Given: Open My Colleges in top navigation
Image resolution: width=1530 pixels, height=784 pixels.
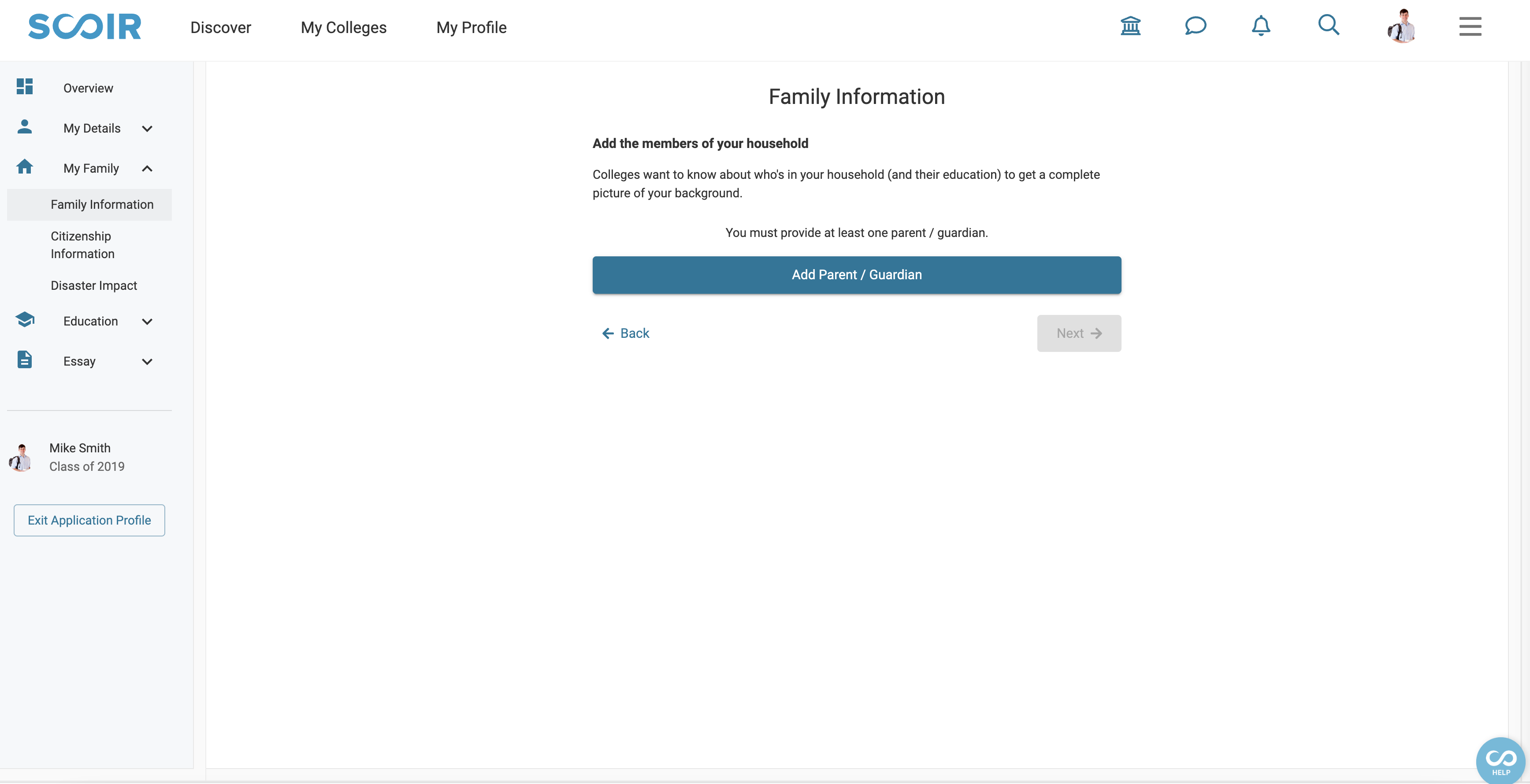Looking at the screenshot, I should (343, 27).
